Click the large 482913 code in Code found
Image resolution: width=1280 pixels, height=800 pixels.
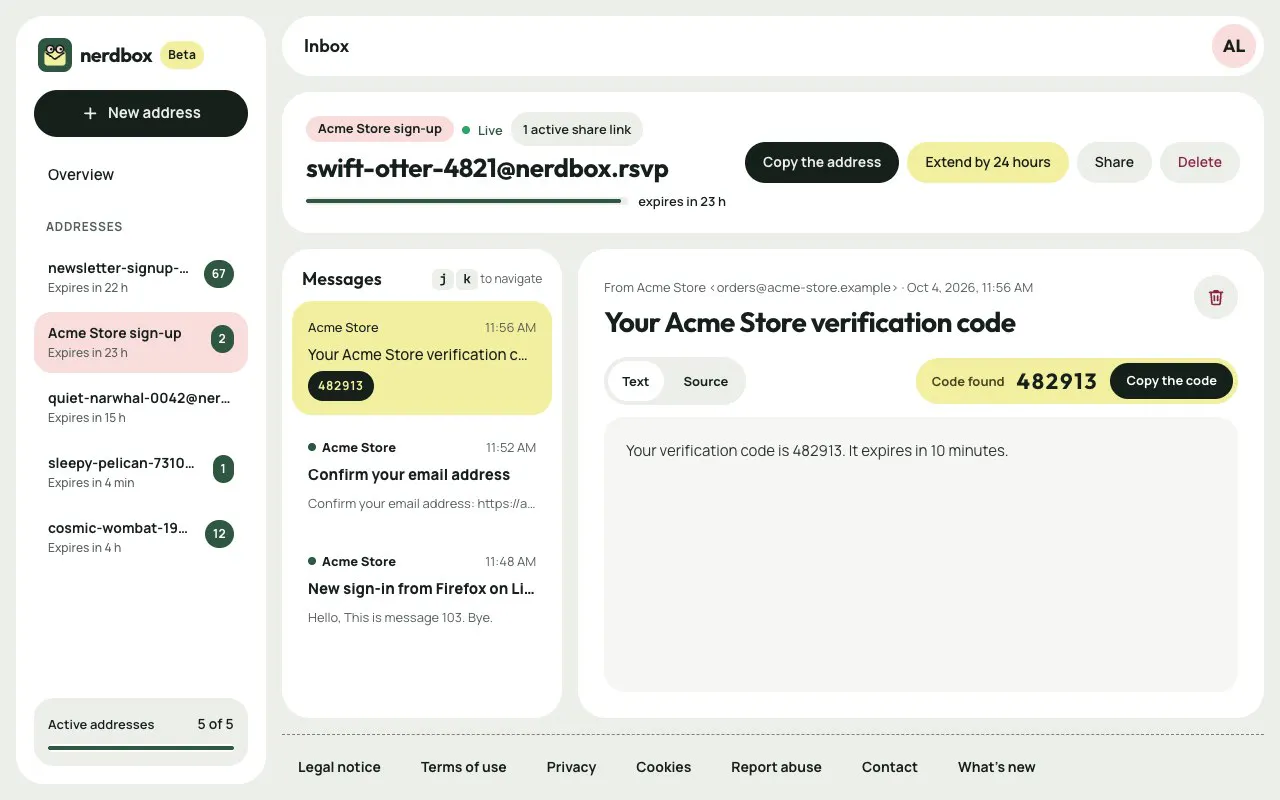click(x=1057, y=381)
